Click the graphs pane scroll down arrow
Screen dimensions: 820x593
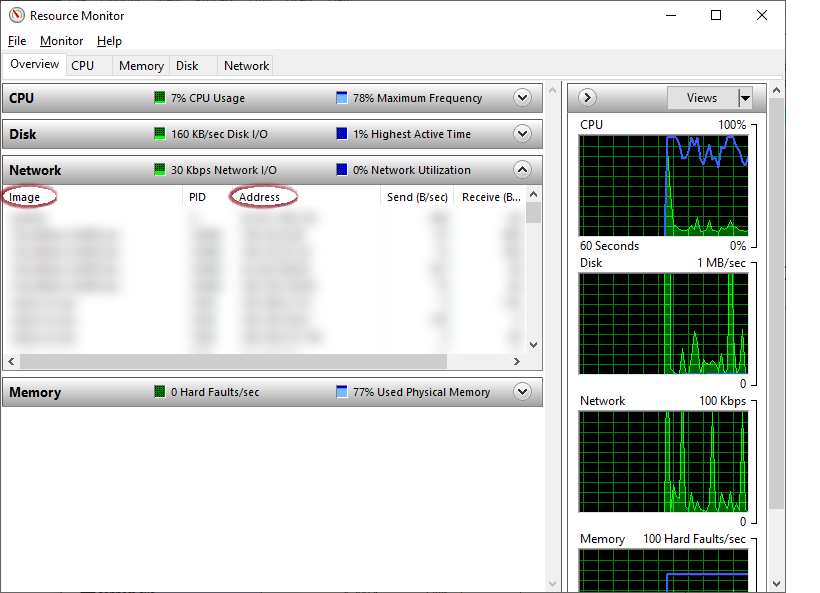pyautogui.click(x=777, y=584)
